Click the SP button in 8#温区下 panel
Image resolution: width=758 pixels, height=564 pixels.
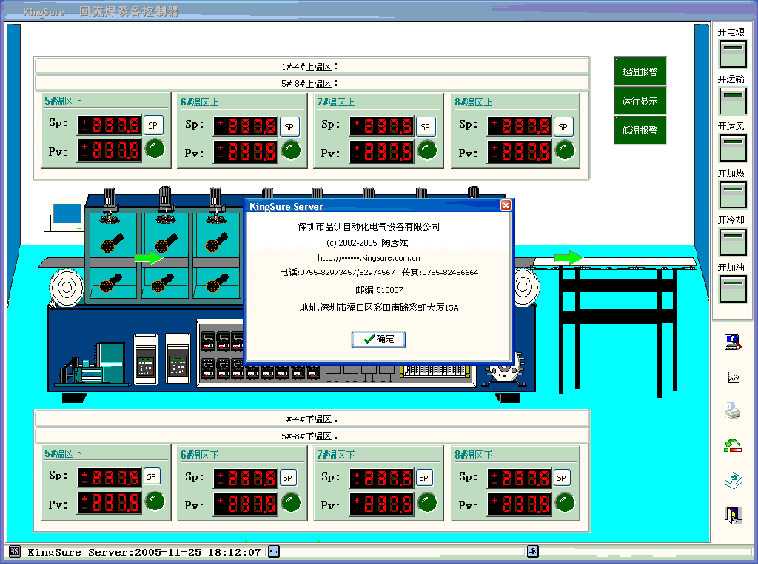click(562, 478)
